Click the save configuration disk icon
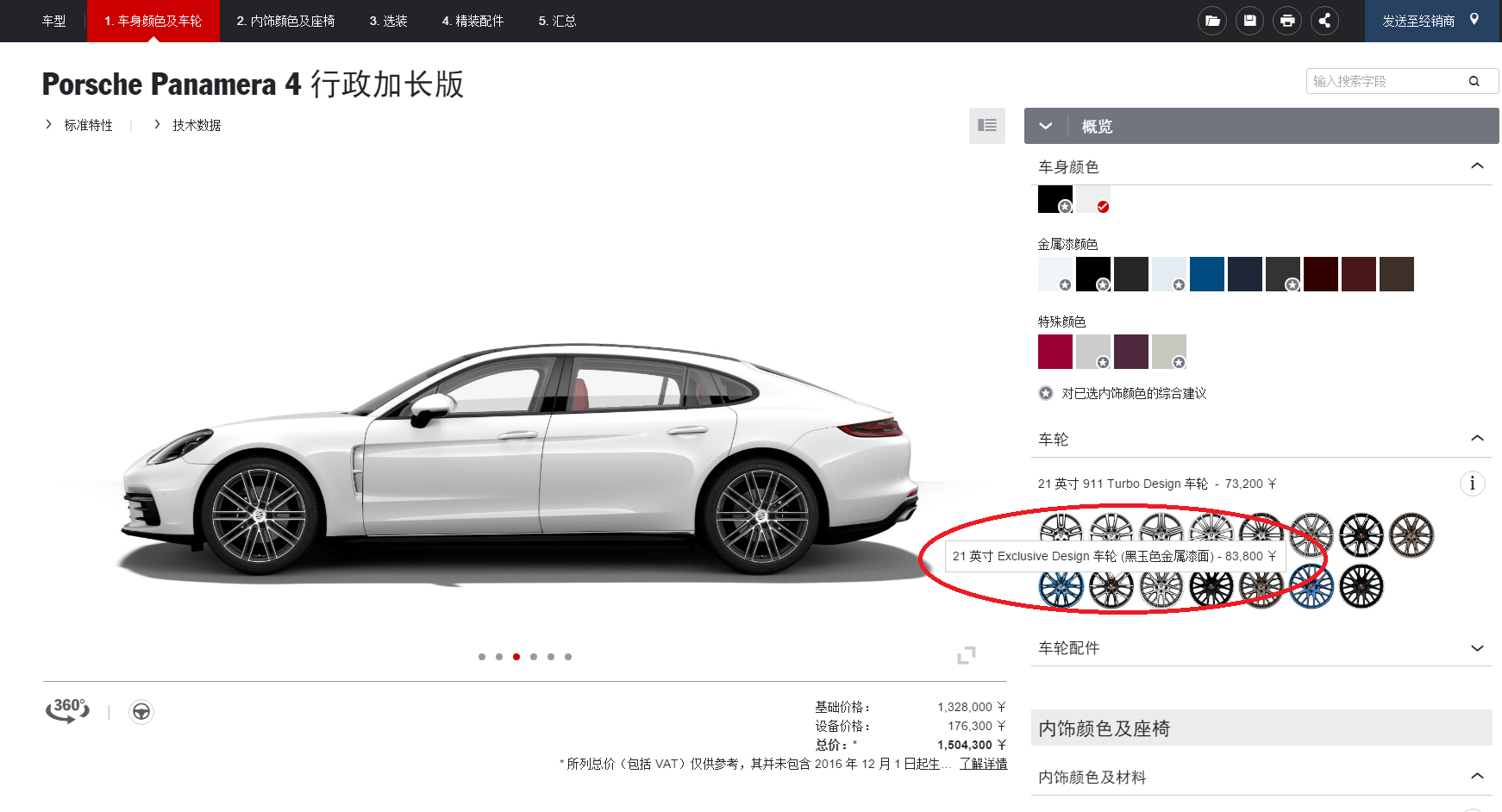The image size is (1502, 812). tap(1249, 21)
